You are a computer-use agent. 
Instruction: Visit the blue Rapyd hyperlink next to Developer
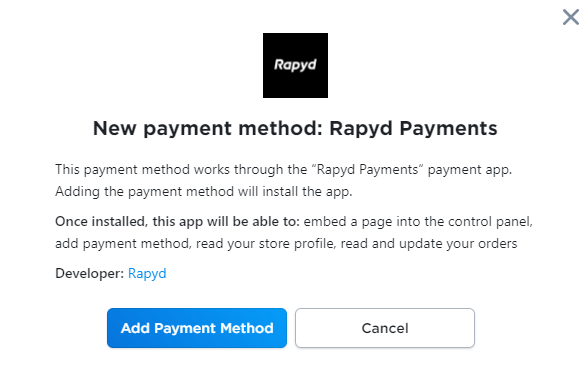pyautogui.click(x=147, y=273)
